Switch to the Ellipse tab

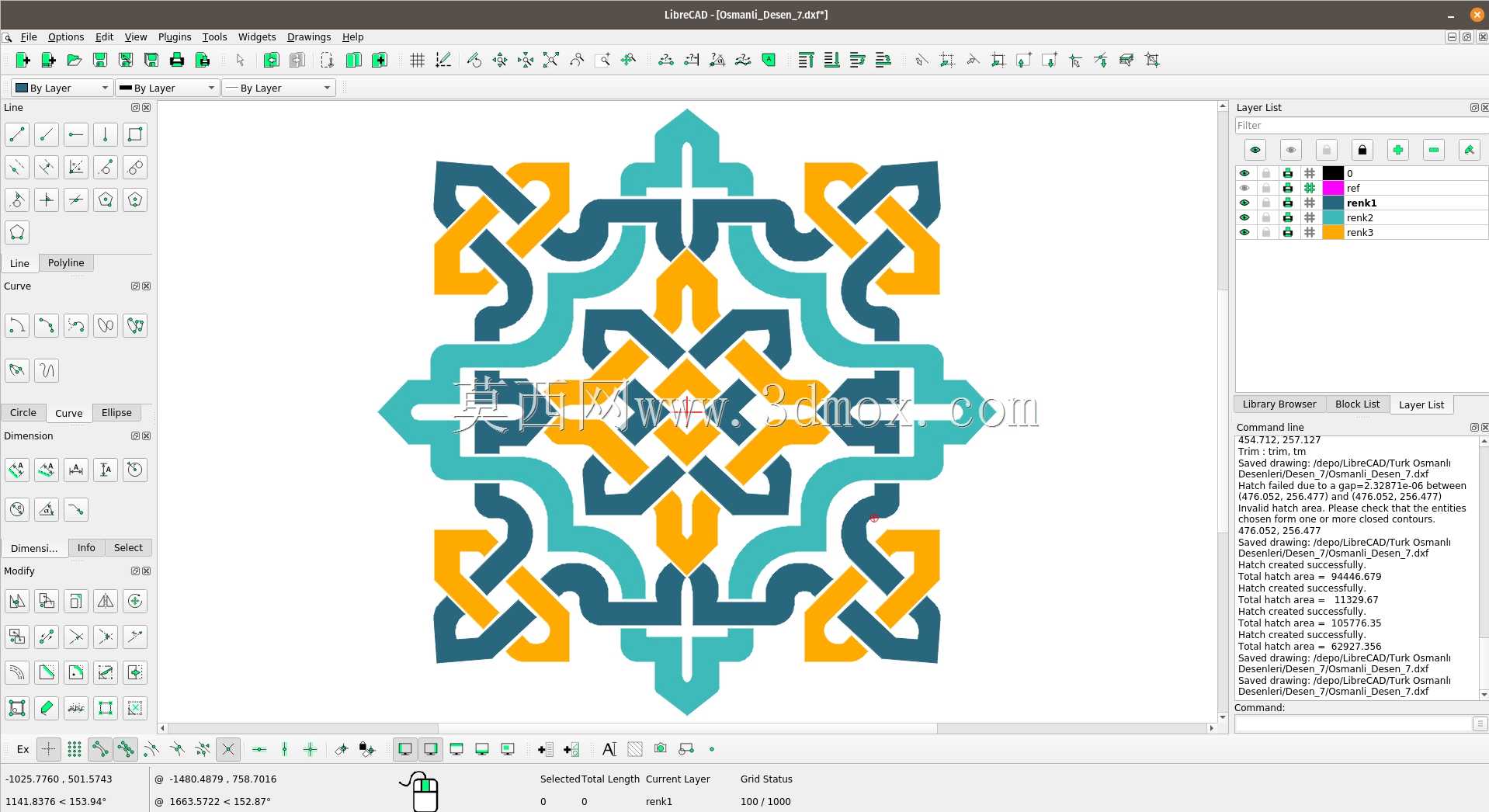click(x=116, y=413)
